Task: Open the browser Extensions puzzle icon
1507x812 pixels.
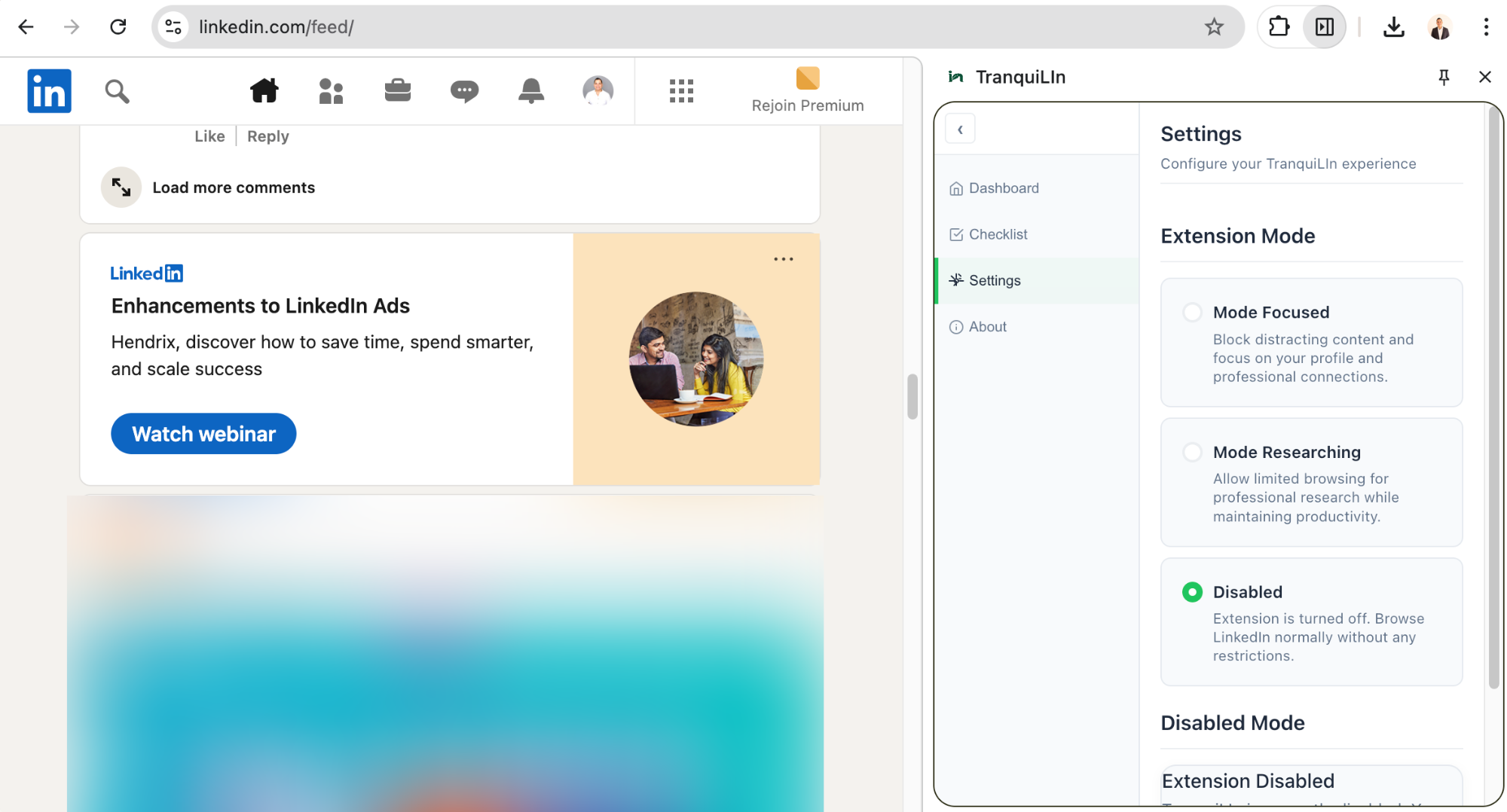Action: tap(1279, 27)
